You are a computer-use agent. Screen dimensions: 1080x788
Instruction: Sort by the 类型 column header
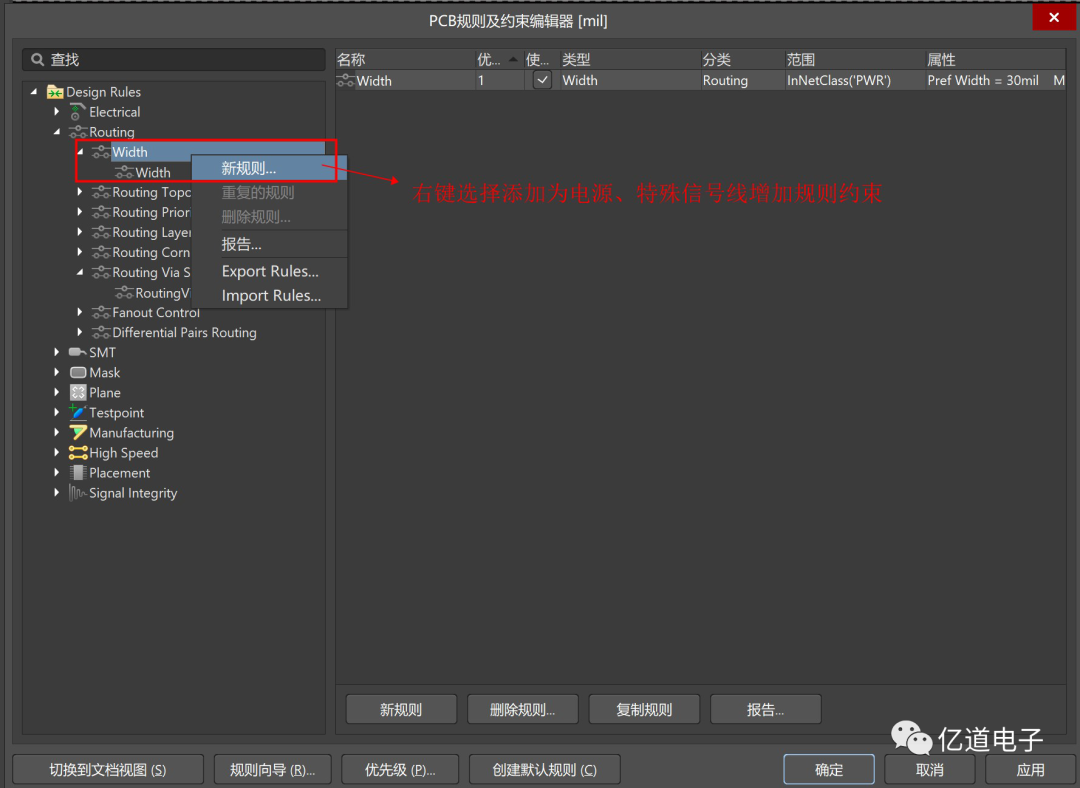(630, 60)
